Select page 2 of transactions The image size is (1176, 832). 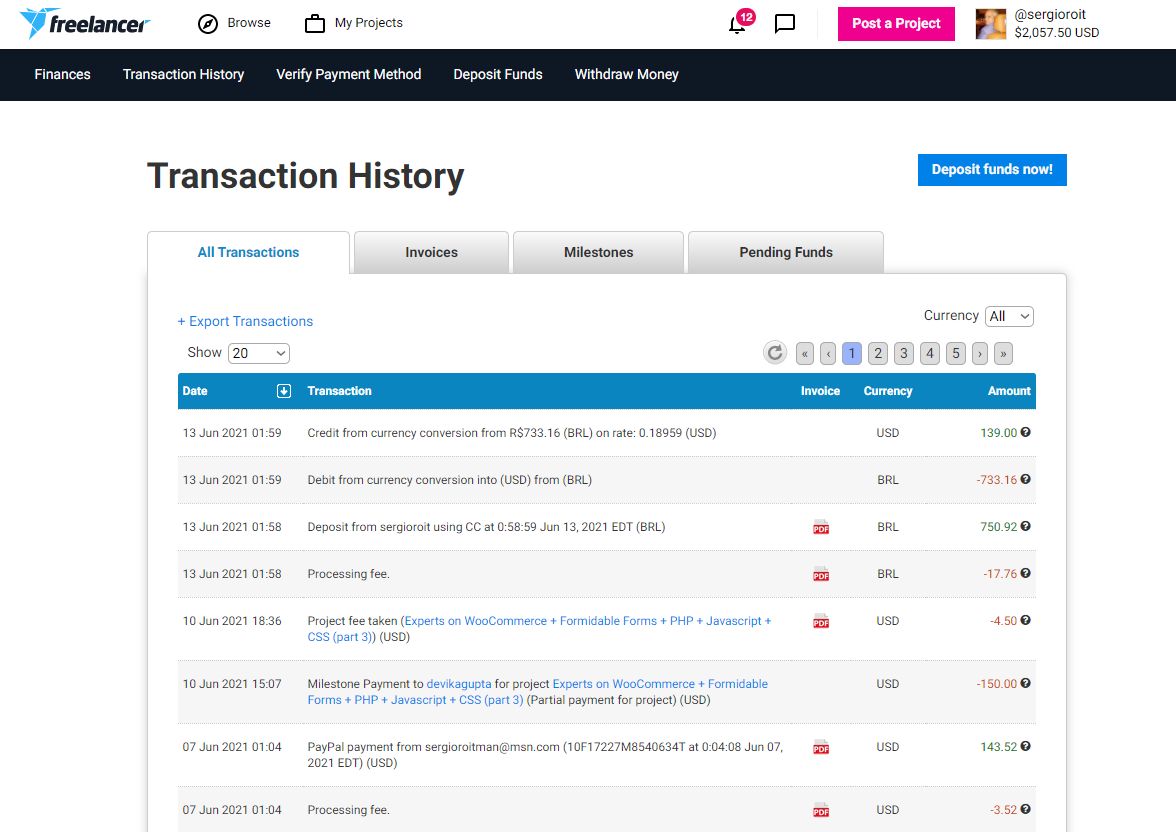(878, 353)
